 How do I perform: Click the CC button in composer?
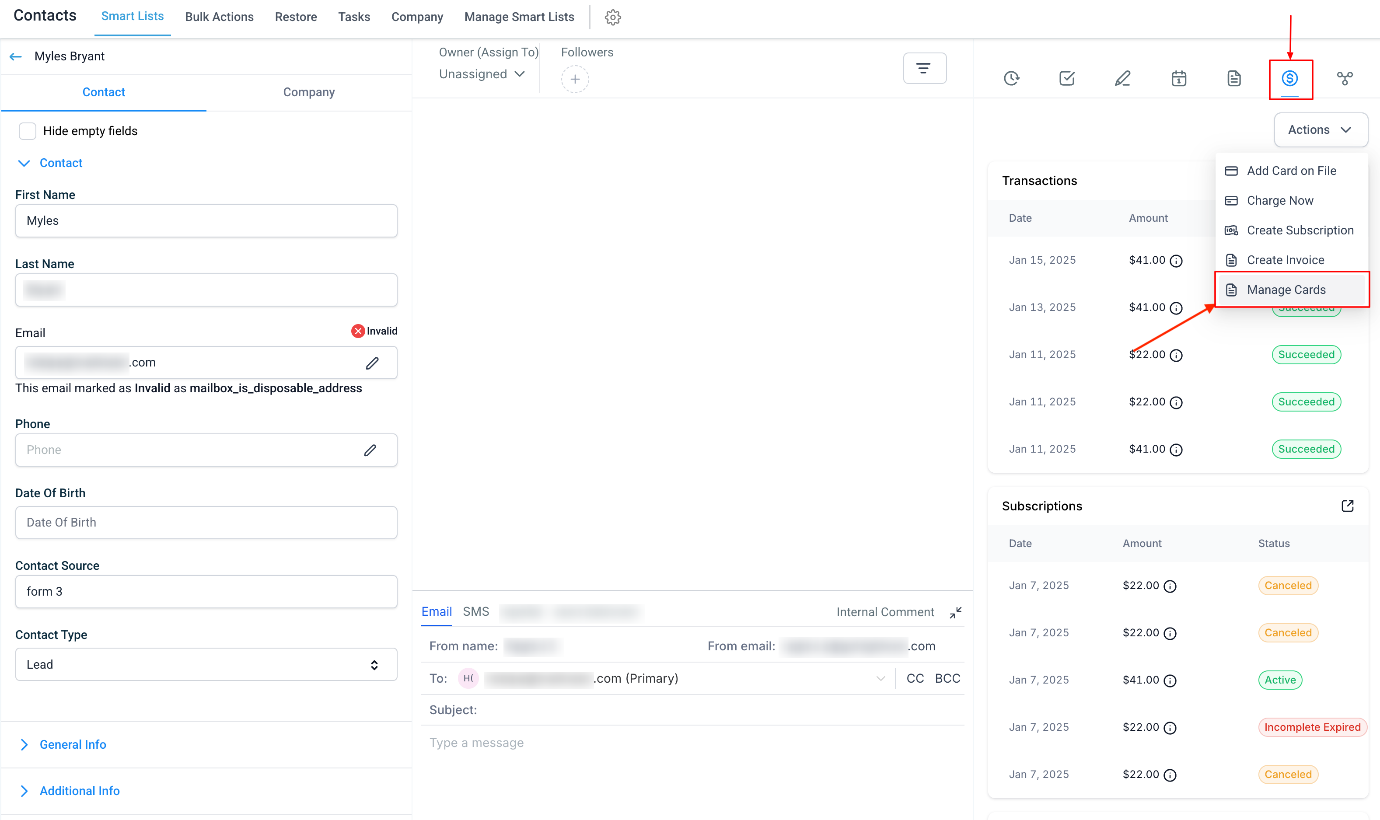[915, 679]
